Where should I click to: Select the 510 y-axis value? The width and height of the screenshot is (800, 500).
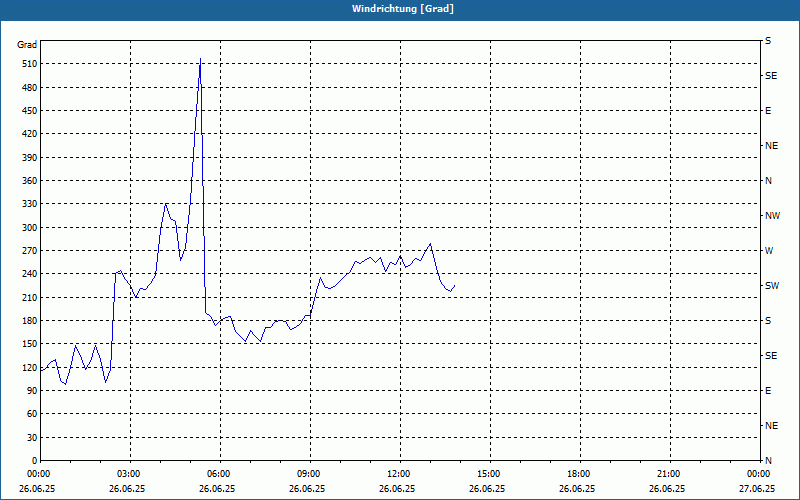pos(30,64)
